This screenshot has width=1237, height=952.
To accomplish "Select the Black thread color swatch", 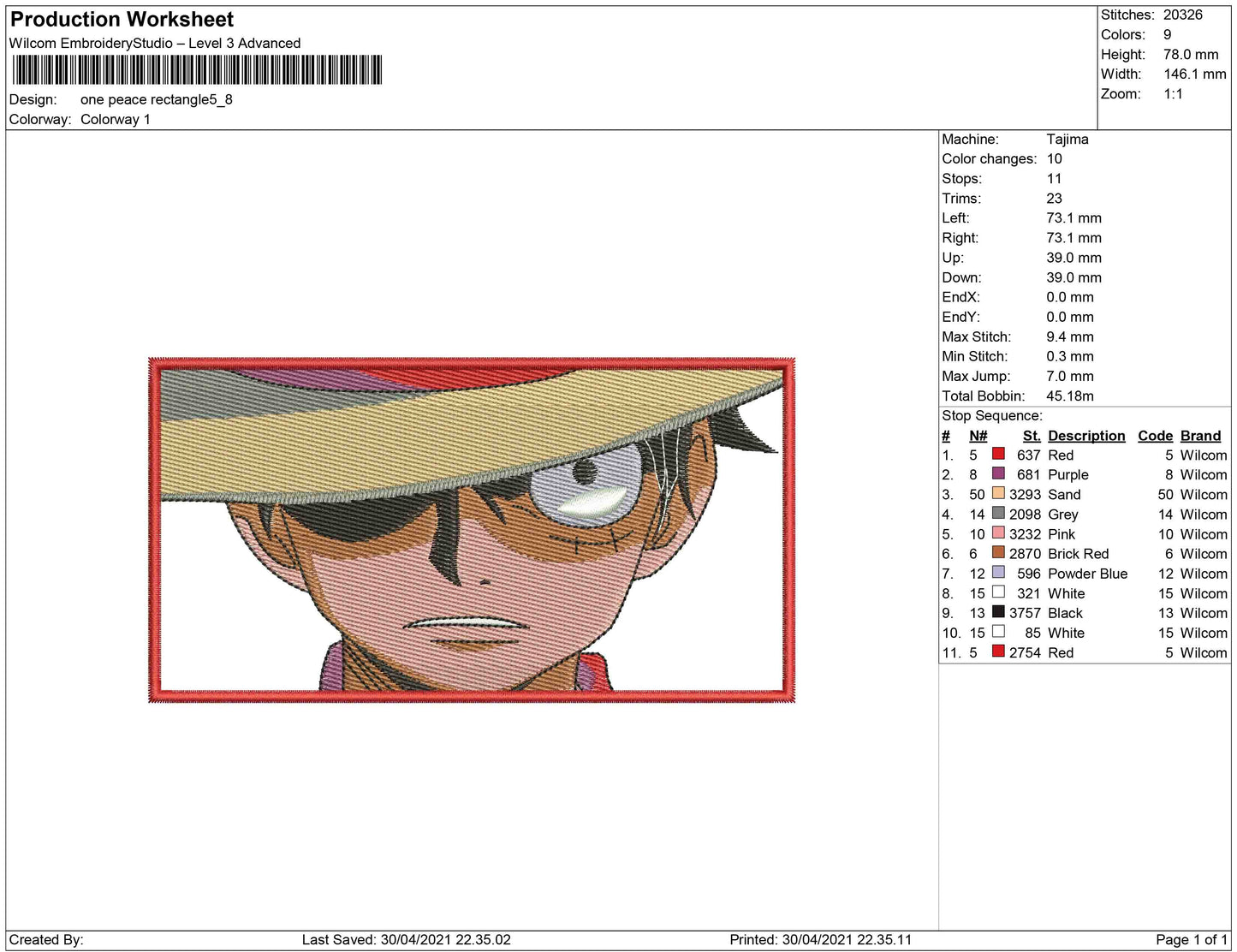I will 998,611.
